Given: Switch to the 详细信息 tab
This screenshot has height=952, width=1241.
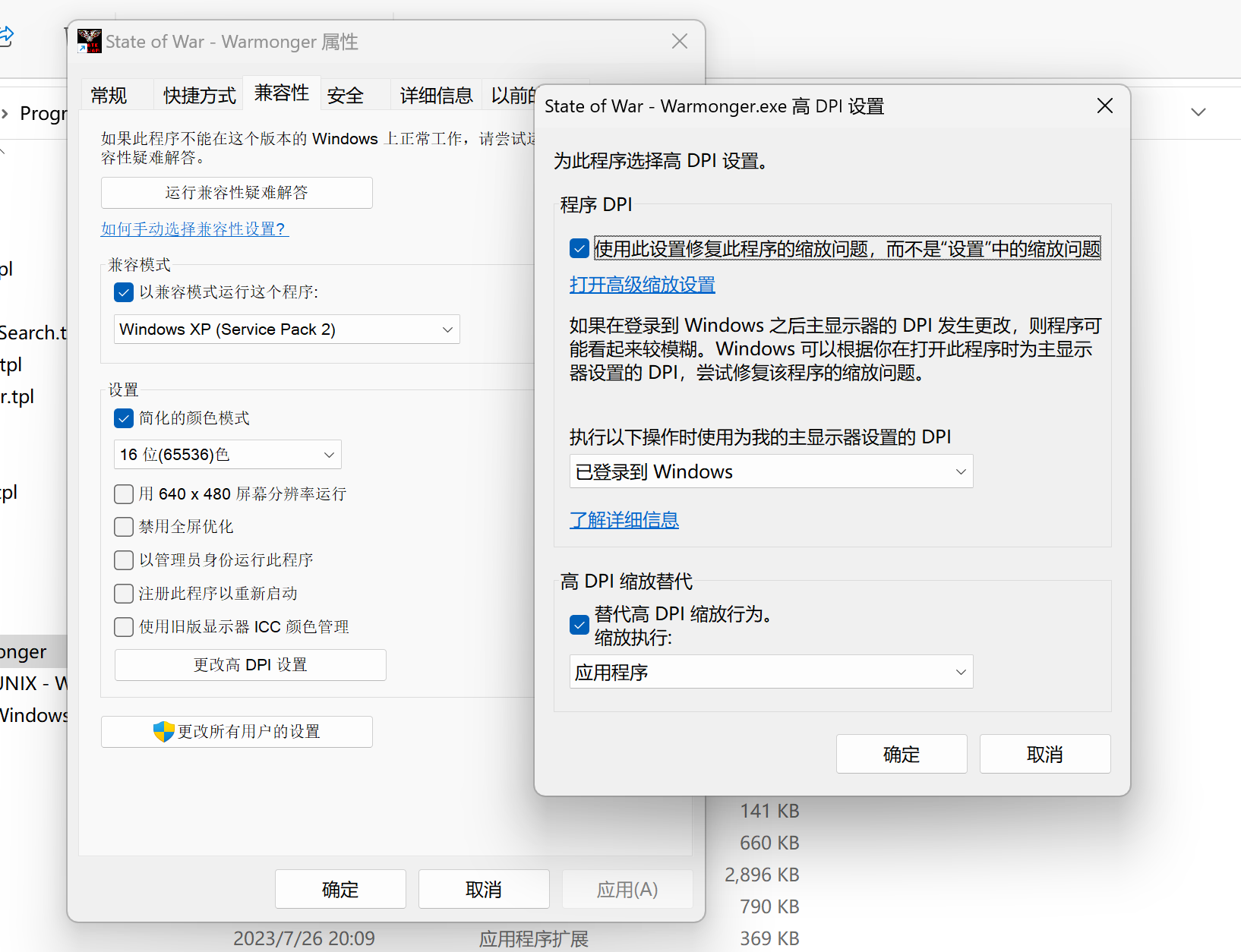Looking at the screenshot, I should point(437,96).
